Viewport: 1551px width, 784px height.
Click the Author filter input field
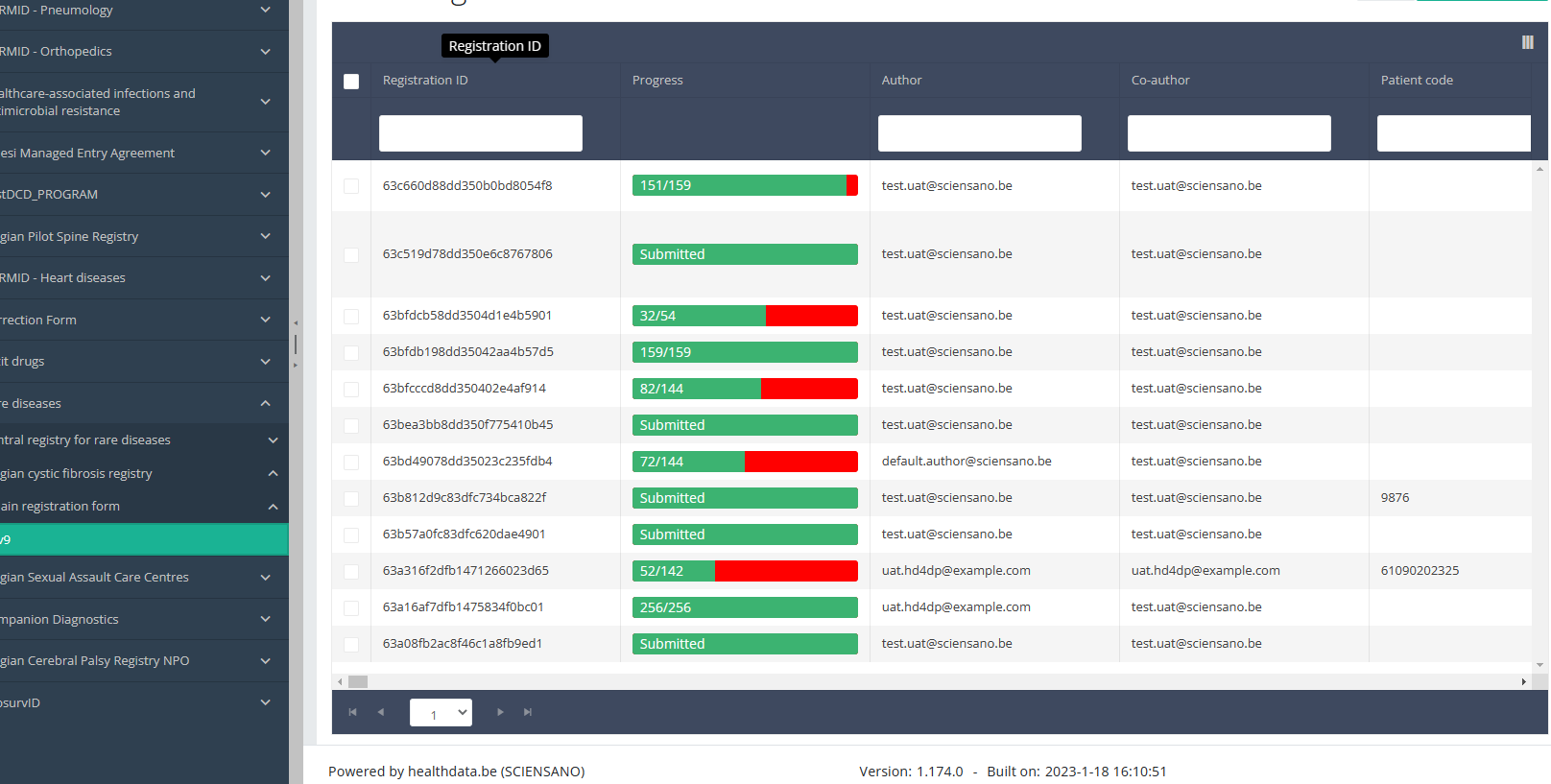point(979,133)
